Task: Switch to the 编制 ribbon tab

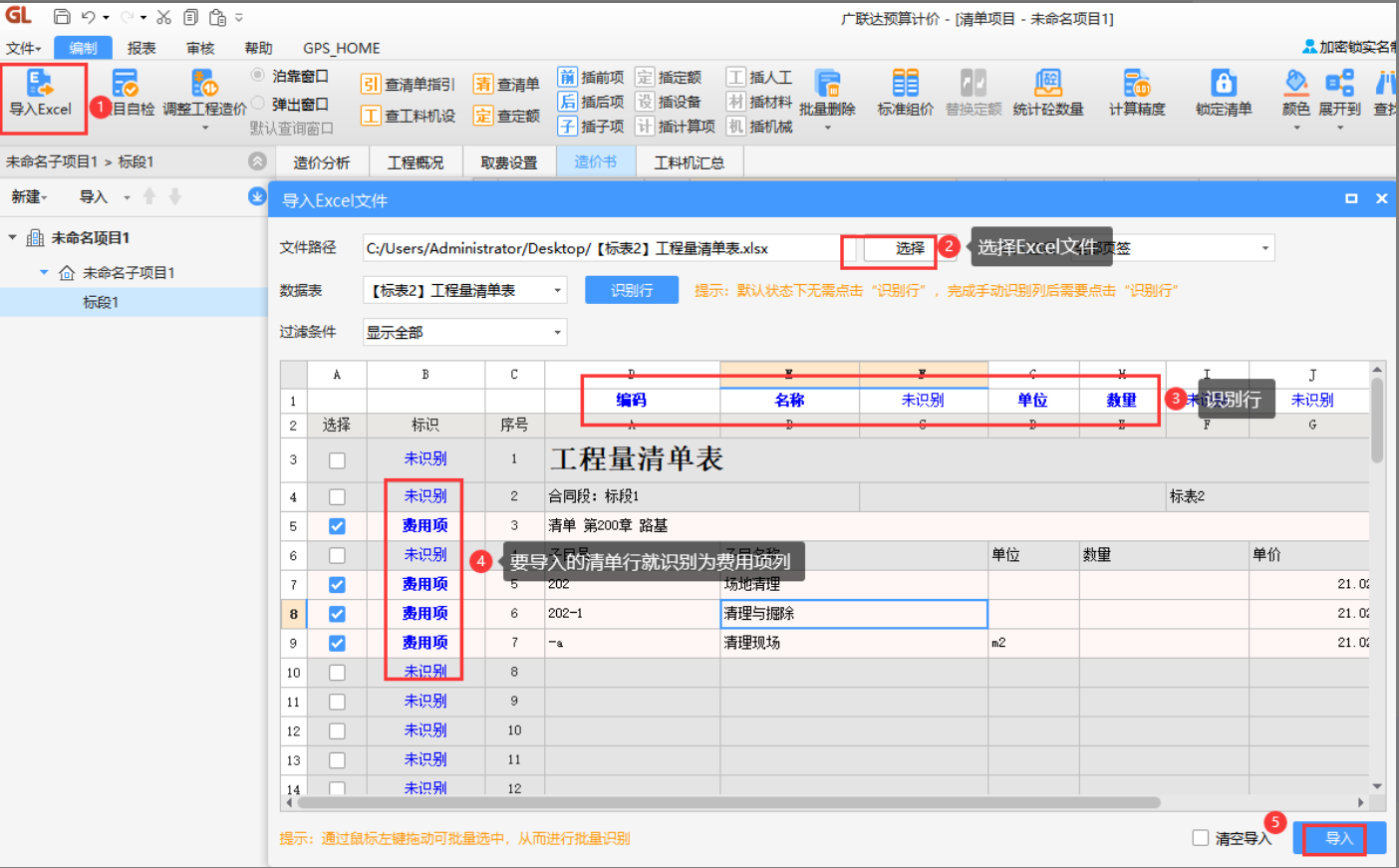Action: tap(83, 48)
